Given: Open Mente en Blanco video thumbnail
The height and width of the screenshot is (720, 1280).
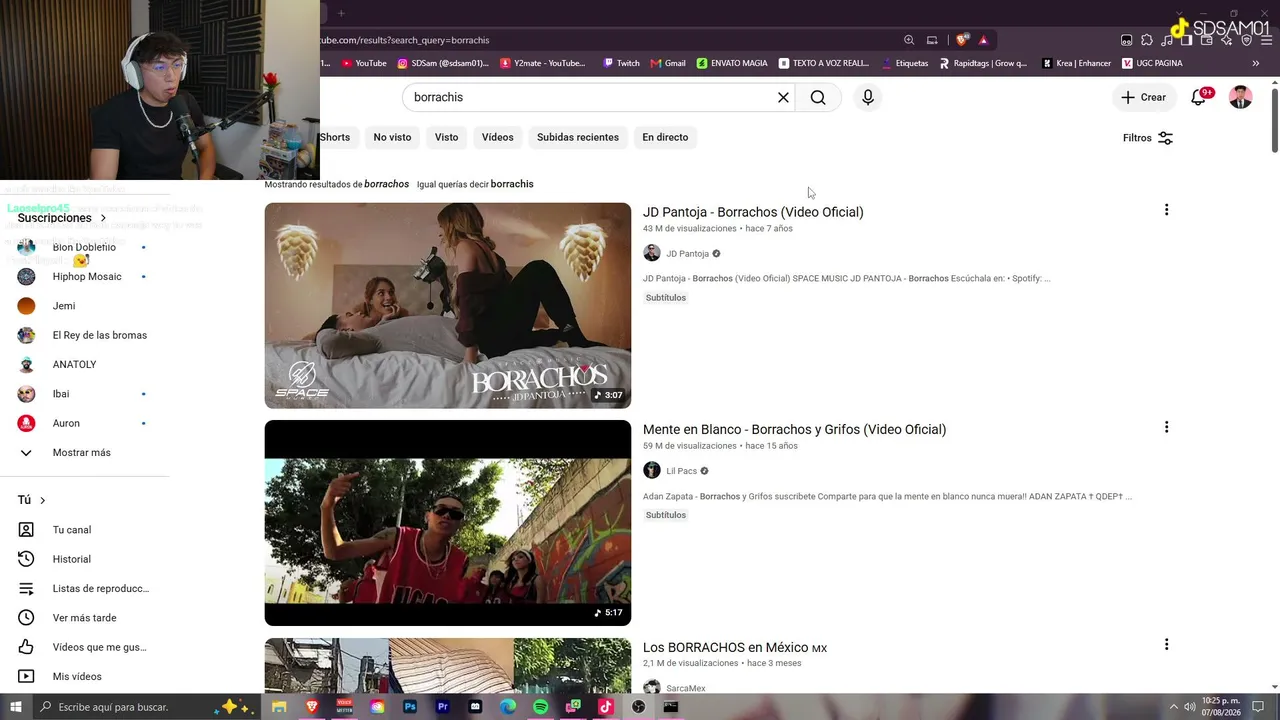Looking at the screenshot, I should click(x=448, y=523).
